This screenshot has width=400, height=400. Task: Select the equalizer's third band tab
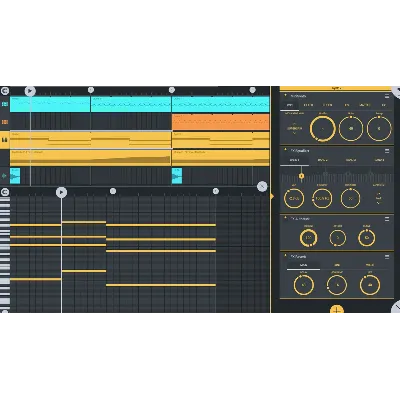(x=351, y=160)
